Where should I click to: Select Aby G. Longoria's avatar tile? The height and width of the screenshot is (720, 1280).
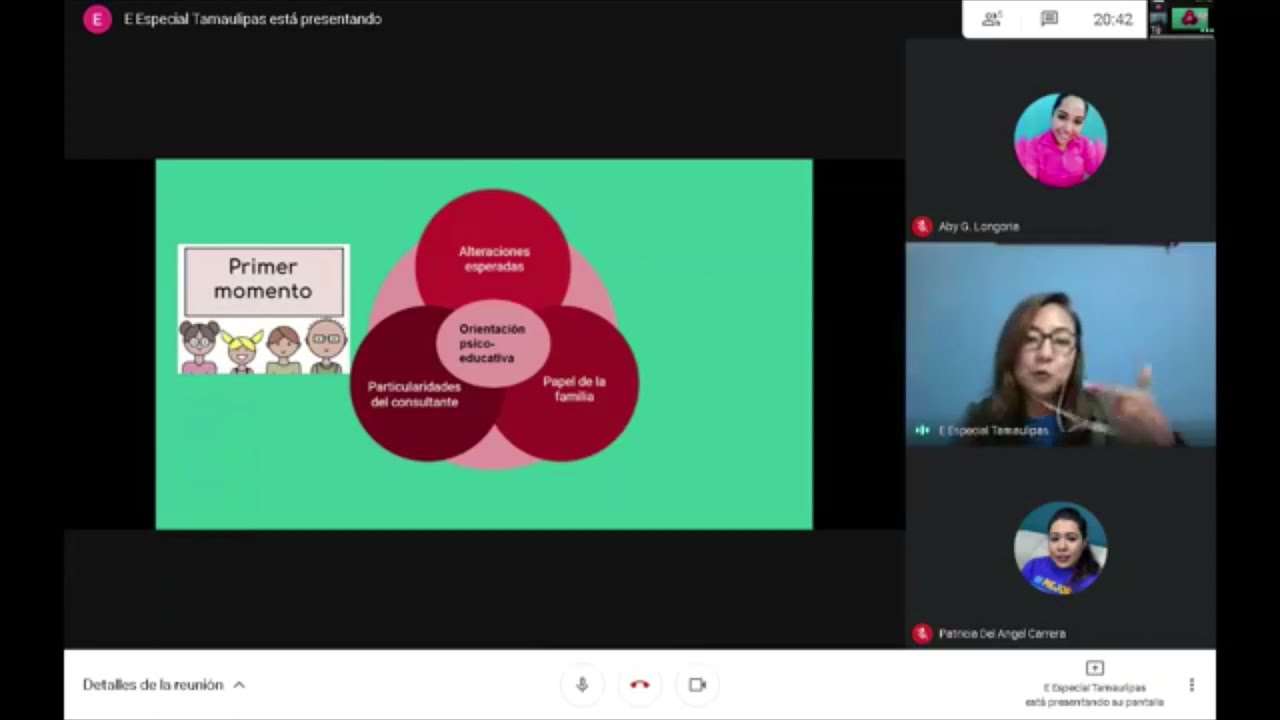click(1060, 140)
